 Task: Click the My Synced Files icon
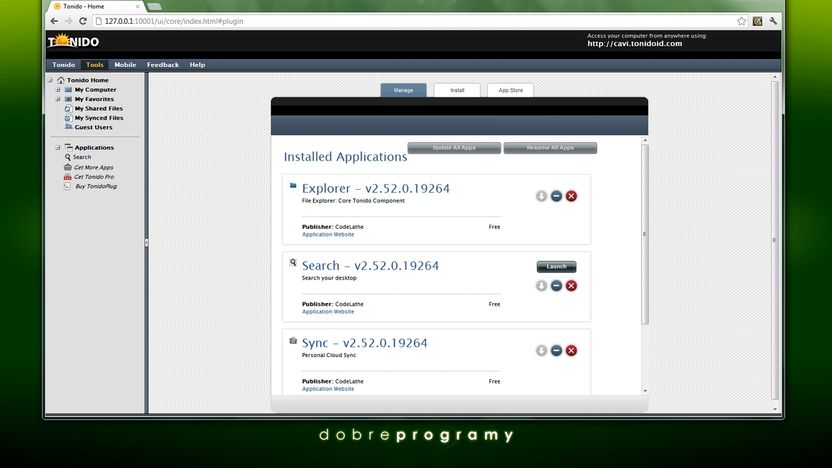coord(68,118)
